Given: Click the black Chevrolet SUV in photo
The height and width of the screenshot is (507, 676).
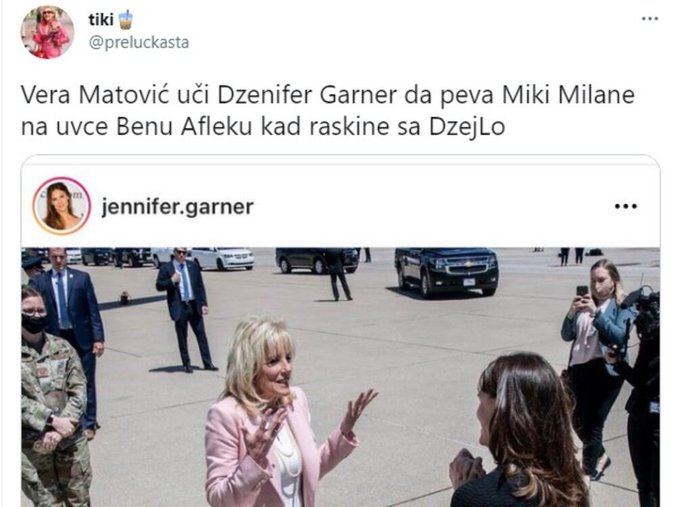Looking at the screenshot, I should click(447, 270).
